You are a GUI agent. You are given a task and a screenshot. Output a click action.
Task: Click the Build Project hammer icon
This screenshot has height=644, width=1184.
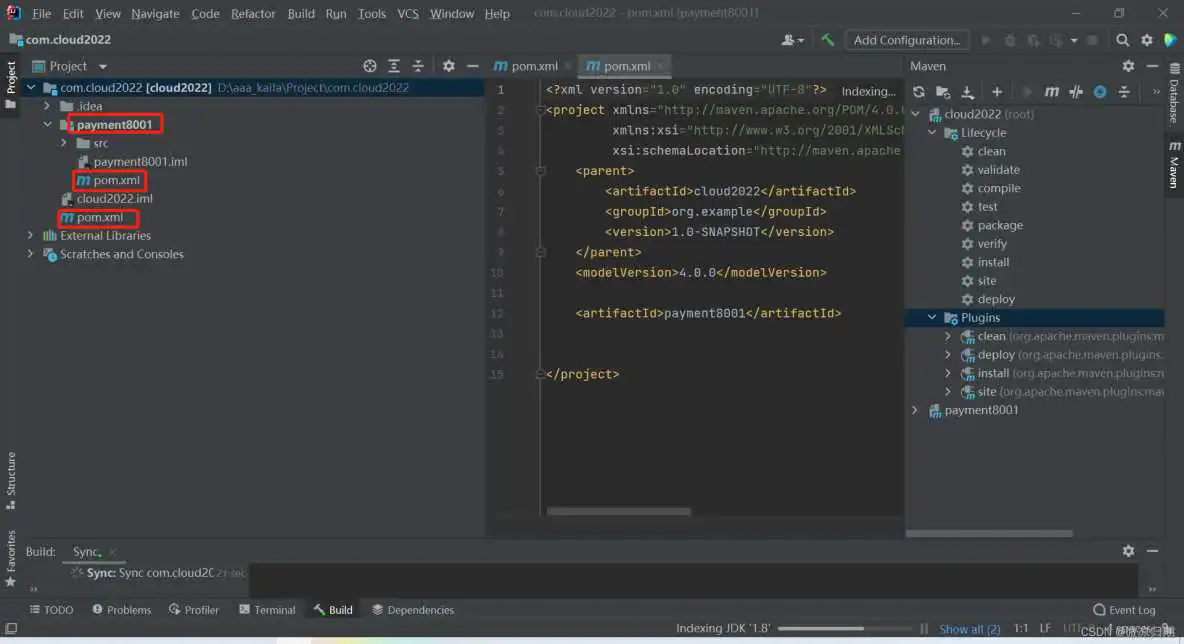coord(828,40)
